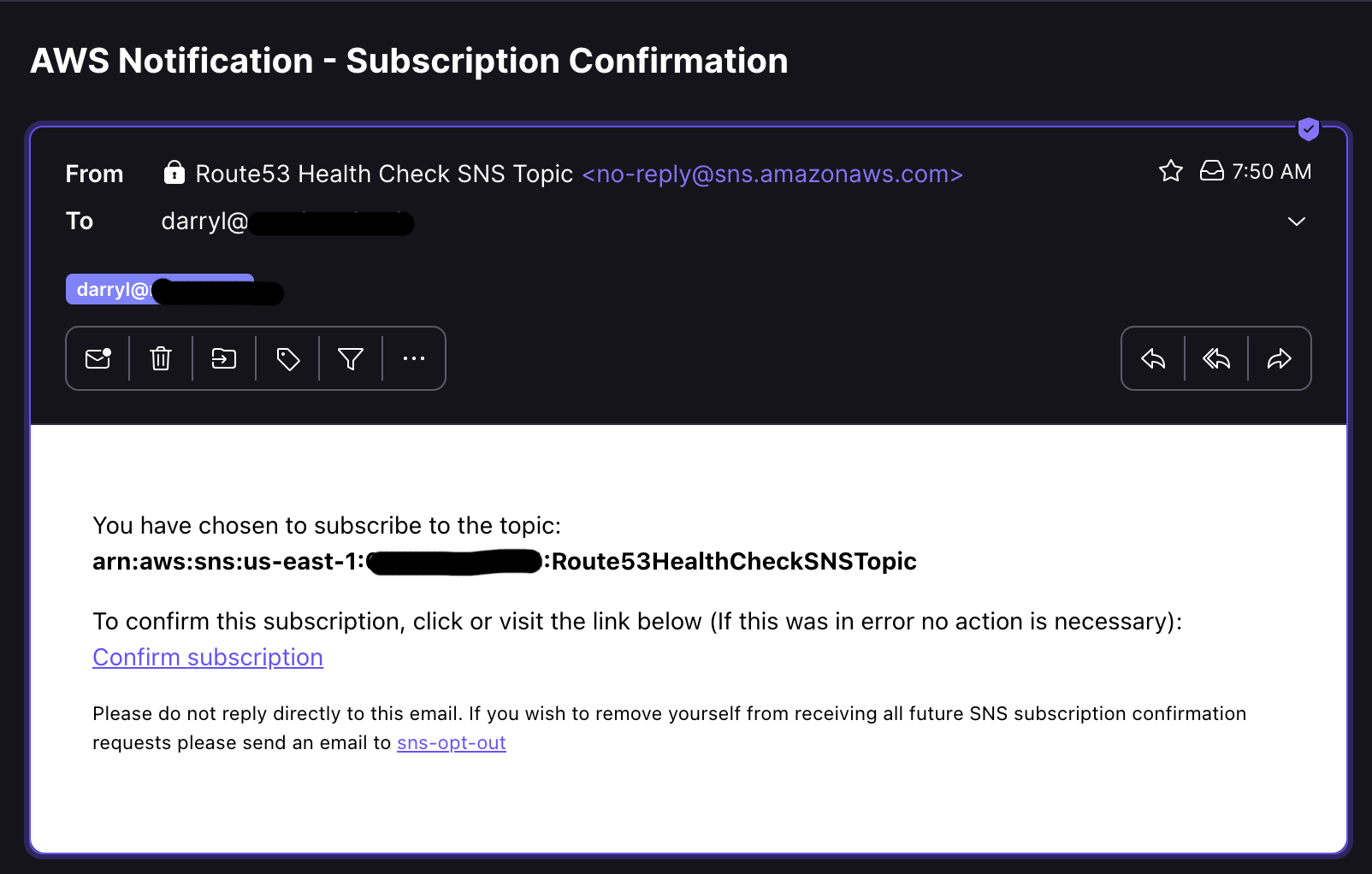The height and width of the screenshot is (874, 1372).
Task: Click sender address no-reply@sns.amazonaws.com
Action: [772, 174]
